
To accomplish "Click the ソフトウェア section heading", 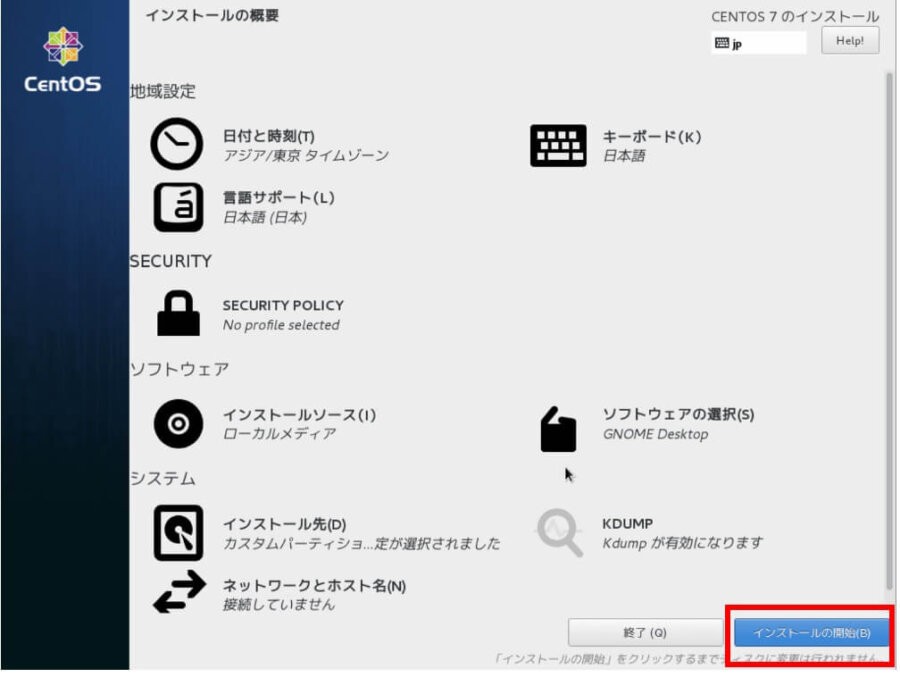I will 180,369.
